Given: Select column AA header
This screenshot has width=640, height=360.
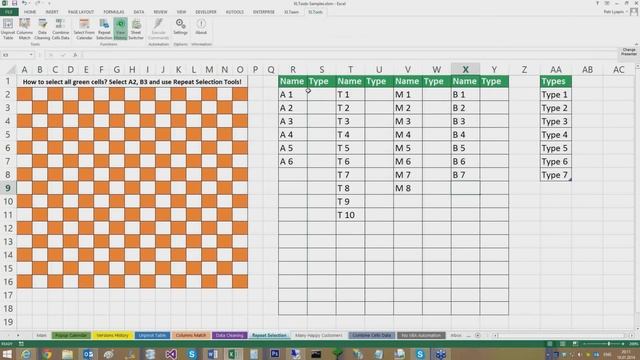Looking at the screenshot, I should (x=556, y=70).
